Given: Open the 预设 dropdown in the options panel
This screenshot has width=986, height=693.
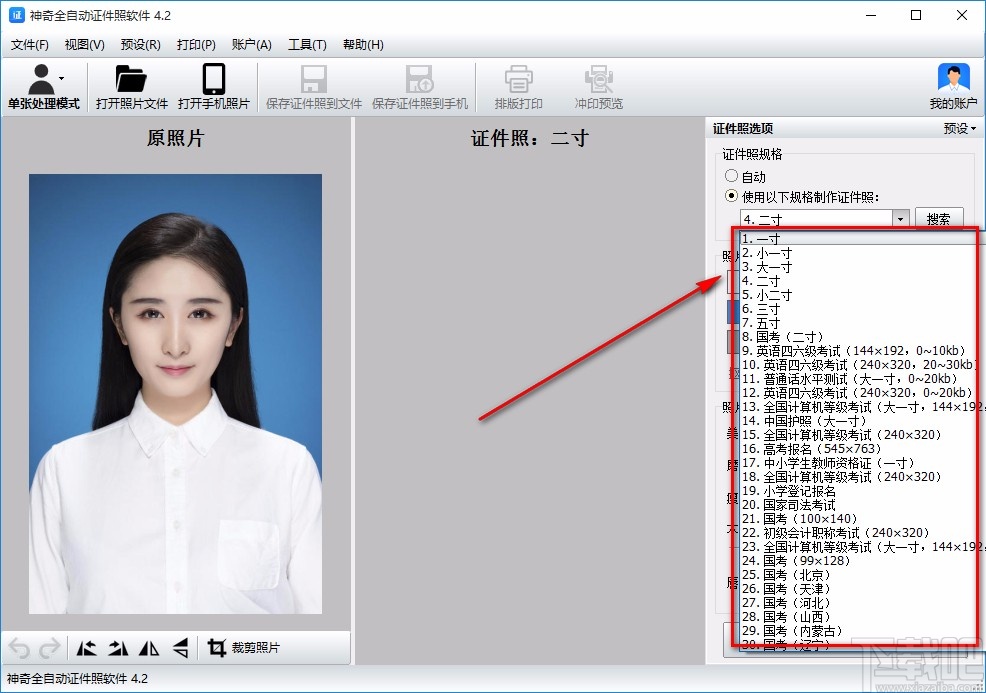Looking at the screenshot, I should (959, 128).
